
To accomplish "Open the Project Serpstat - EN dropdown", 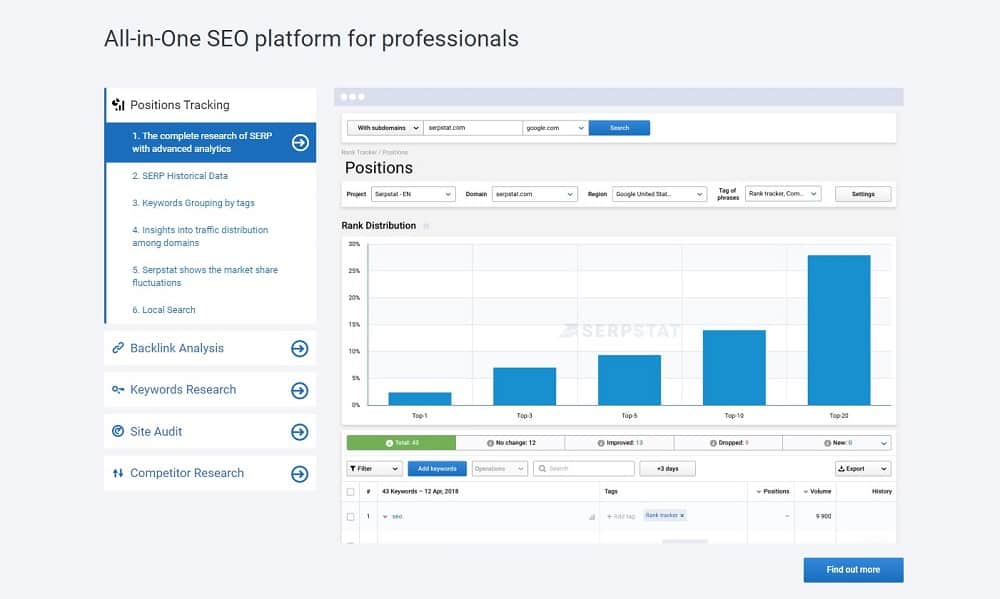I will point(413,194).
